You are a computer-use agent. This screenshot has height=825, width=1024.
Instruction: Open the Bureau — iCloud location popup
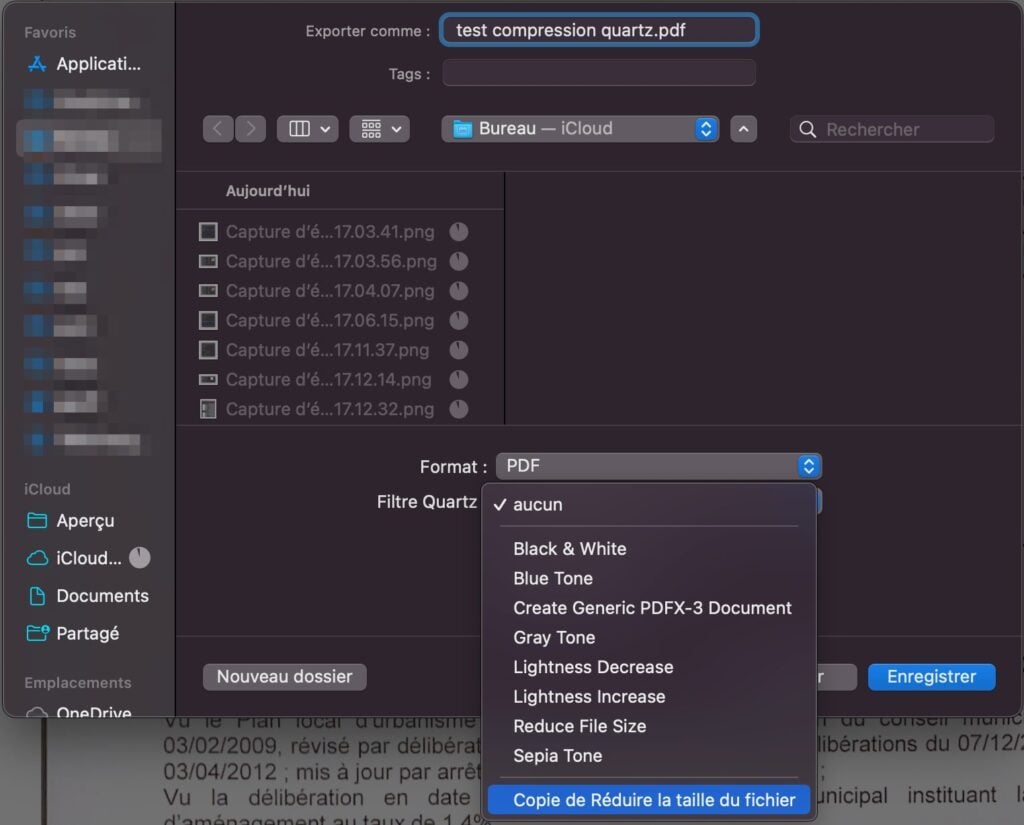(580, 129)
